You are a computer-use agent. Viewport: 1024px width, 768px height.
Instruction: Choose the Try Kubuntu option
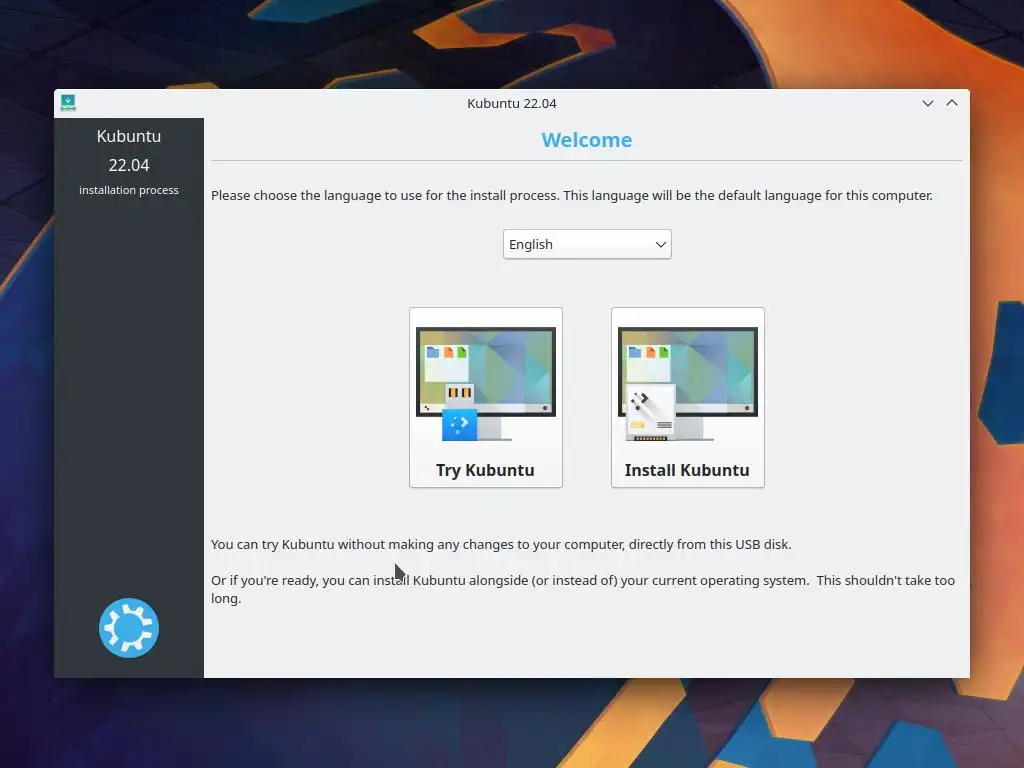[x=486, y=397]
